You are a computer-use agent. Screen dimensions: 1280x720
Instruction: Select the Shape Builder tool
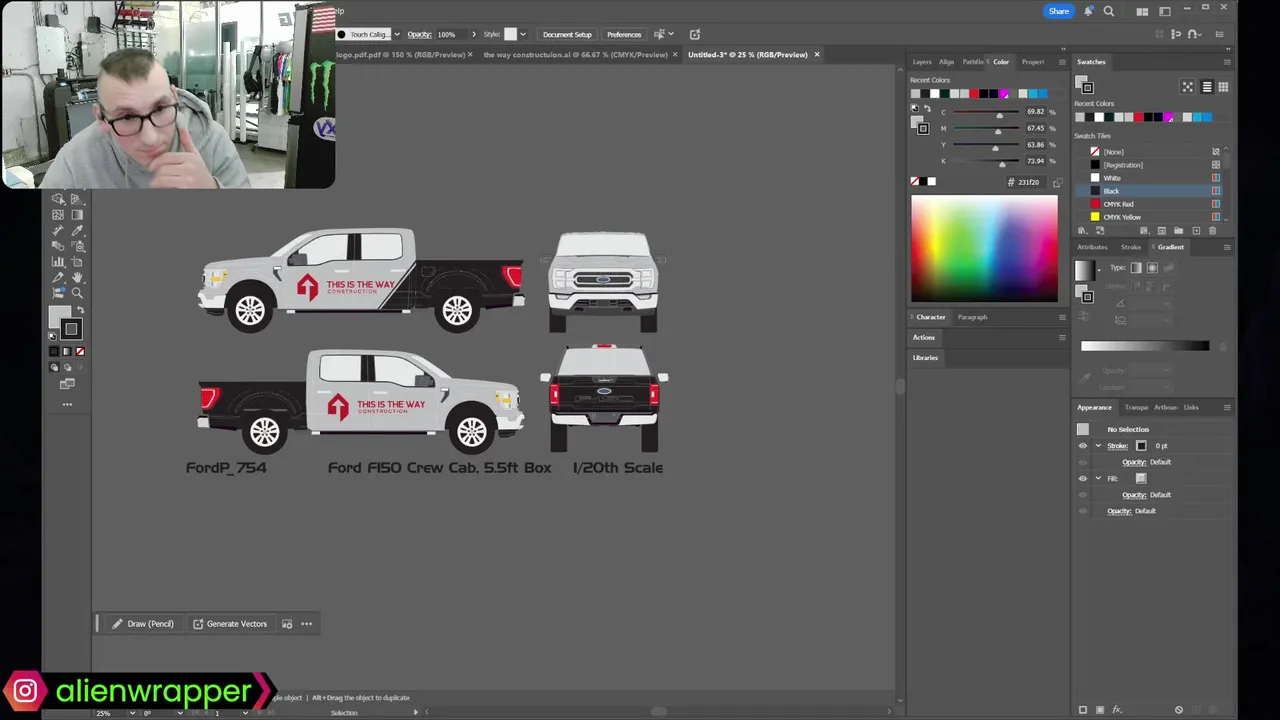[58, 199]
